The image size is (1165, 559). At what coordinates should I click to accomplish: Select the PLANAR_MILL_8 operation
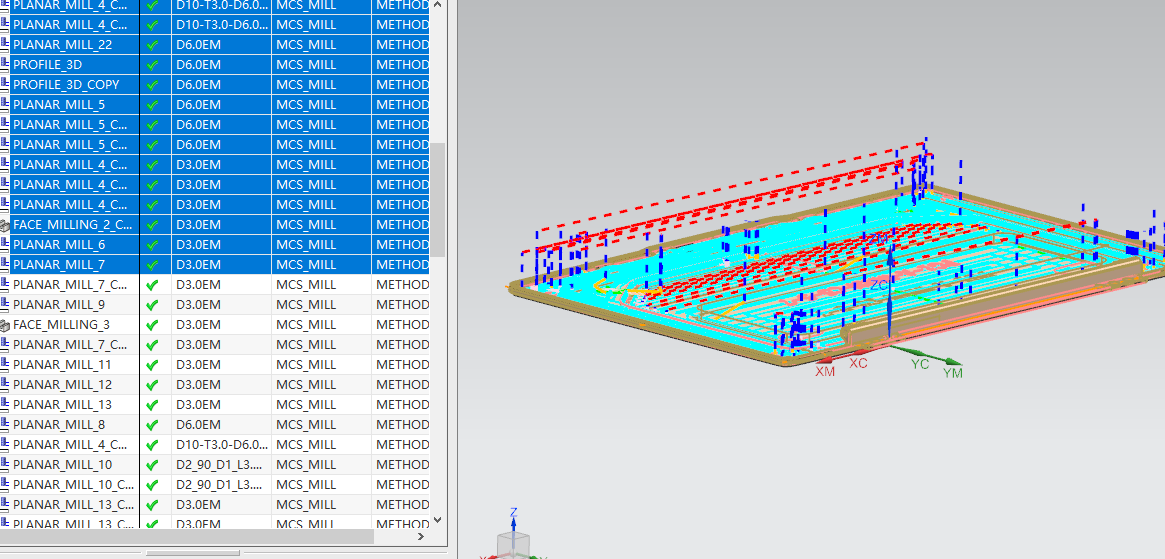tap(59, 425)
